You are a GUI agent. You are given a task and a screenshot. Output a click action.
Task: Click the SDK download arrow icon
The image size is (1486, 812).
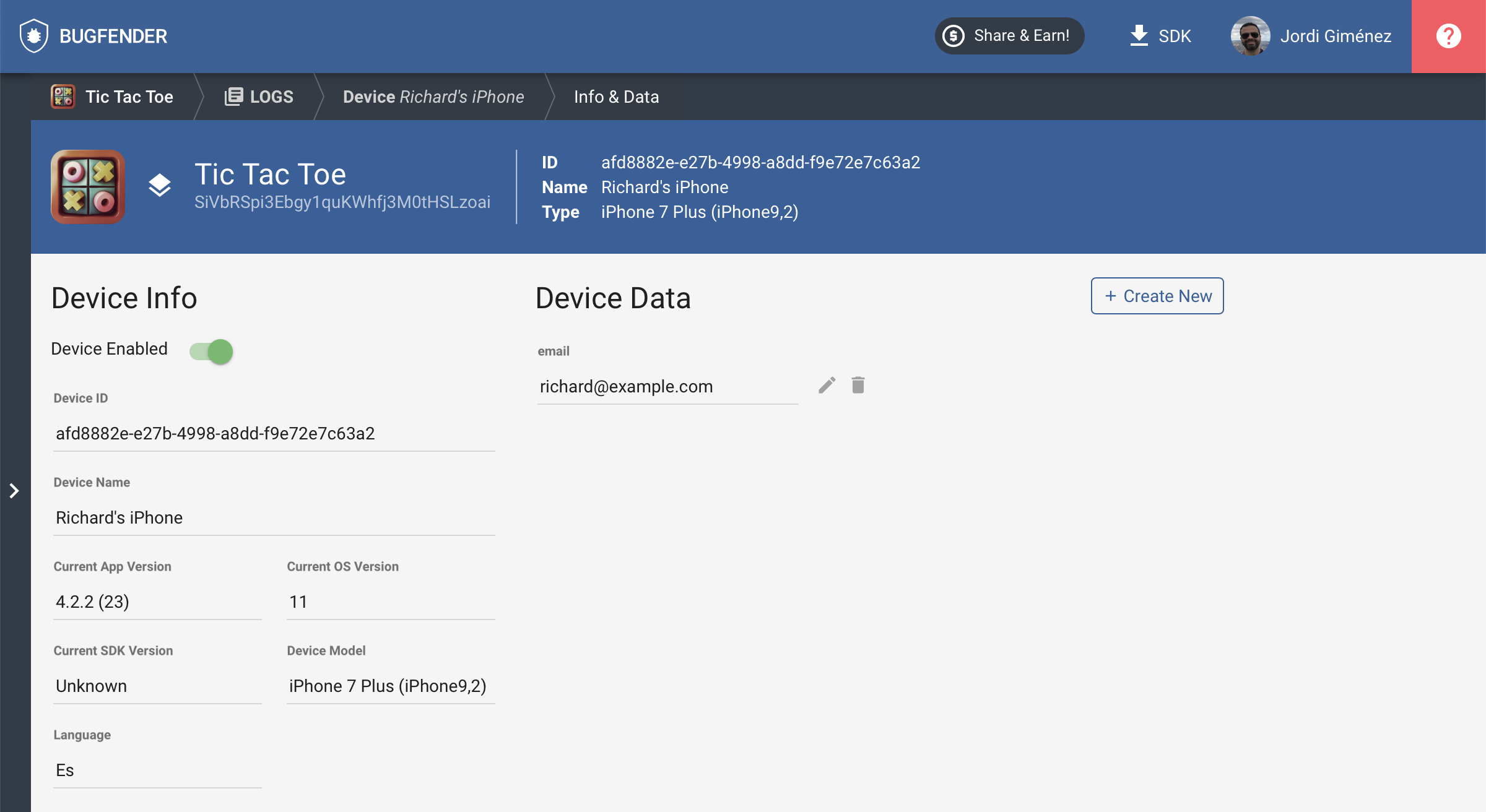[x=1139, y=36]
